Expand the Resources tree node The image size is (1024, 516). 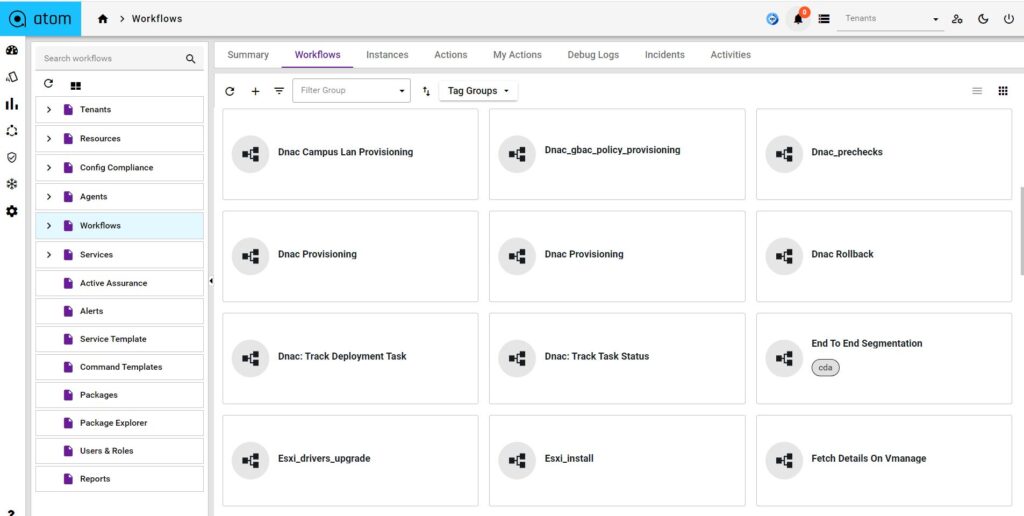pos(49,138)
